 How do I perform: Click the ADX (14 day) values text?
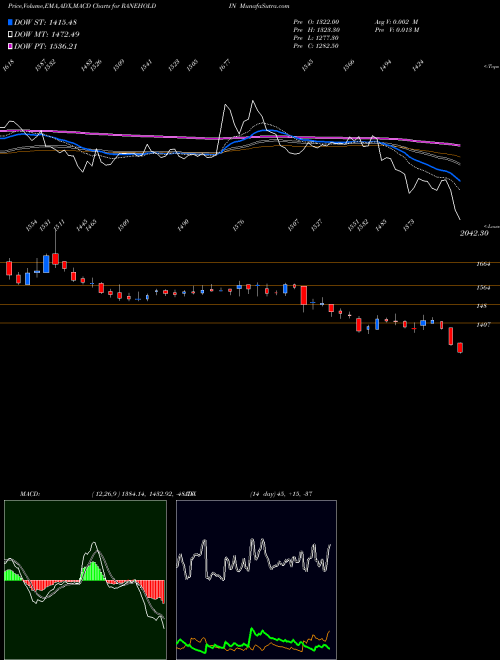click(281, 493)
